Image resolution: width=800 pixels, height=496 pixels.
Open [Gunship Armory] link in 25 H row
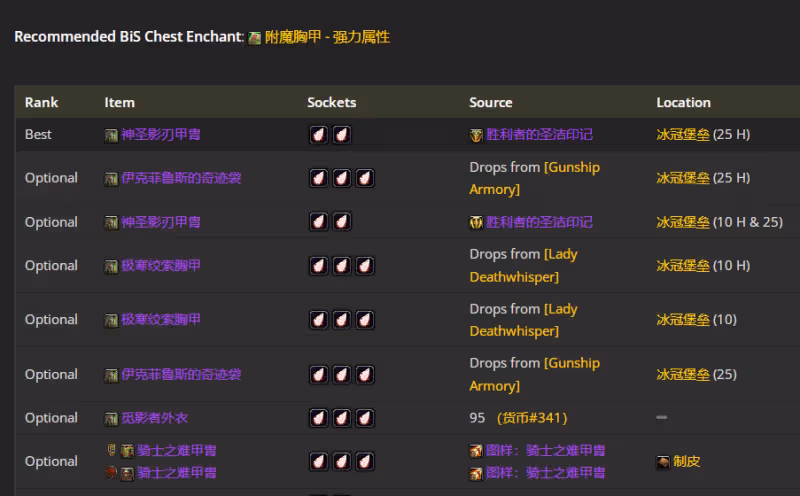click(535, 178)
